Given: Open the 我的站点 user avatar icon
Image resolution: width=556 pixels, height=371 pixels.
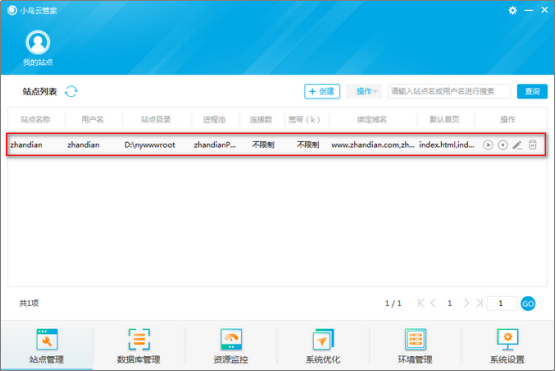Looking at the screenshot, I should click(x=38, y=43).
